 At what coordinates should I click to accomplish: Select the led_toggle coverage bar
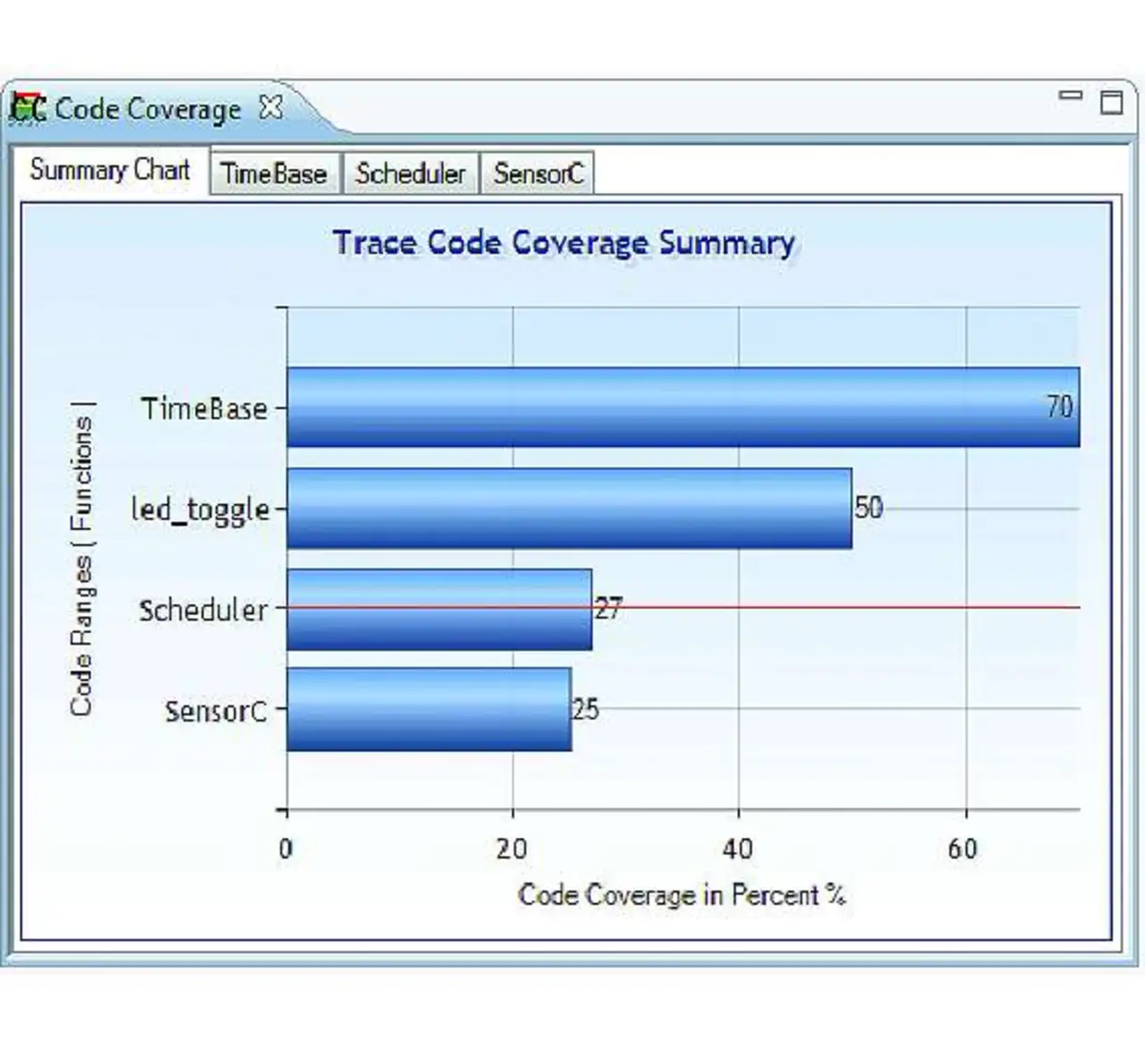tap(568, 508)
